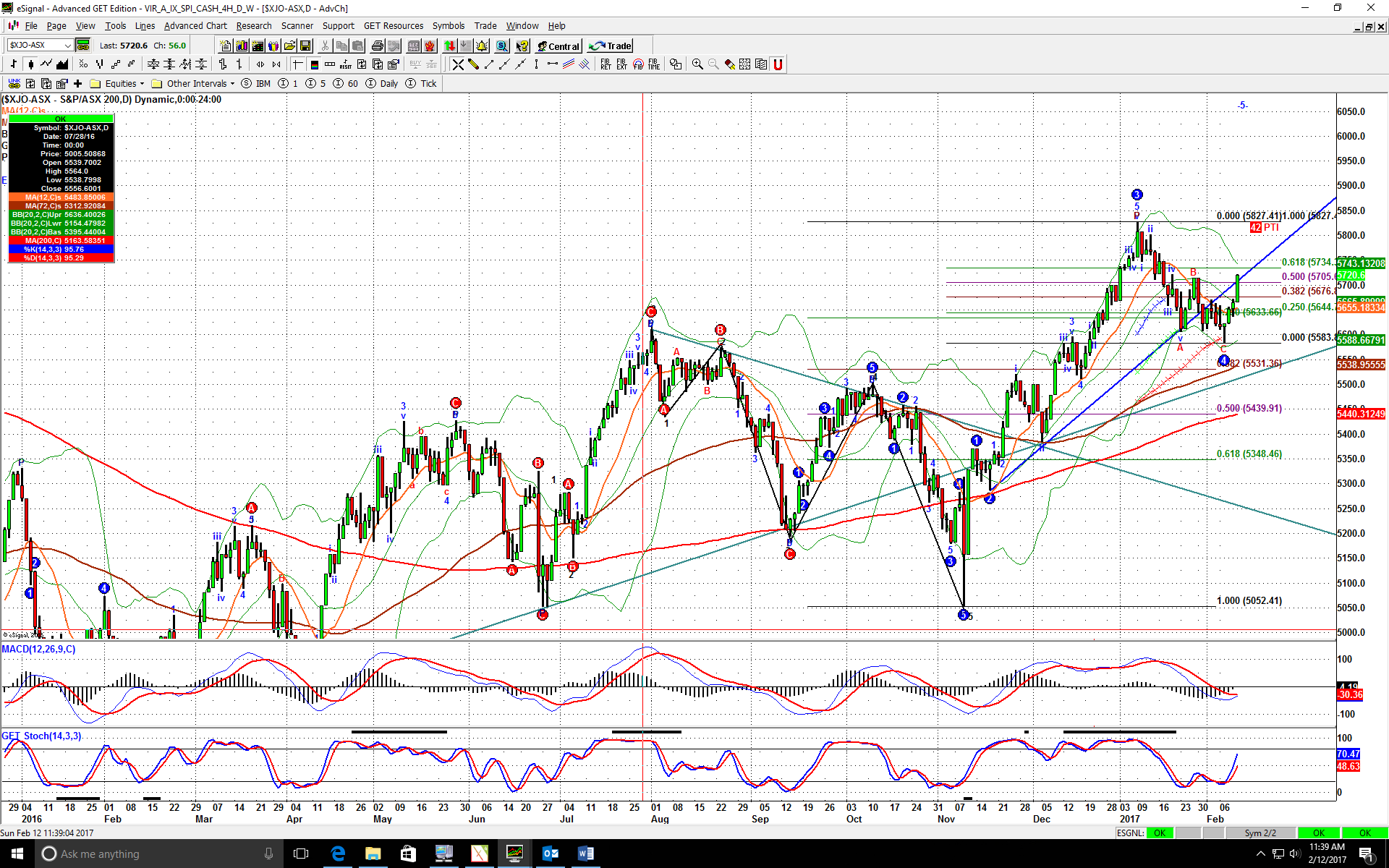Click the print icon in toolbar
The height and width of the screenshot is (868, 1389).
(x=377, y=46)
